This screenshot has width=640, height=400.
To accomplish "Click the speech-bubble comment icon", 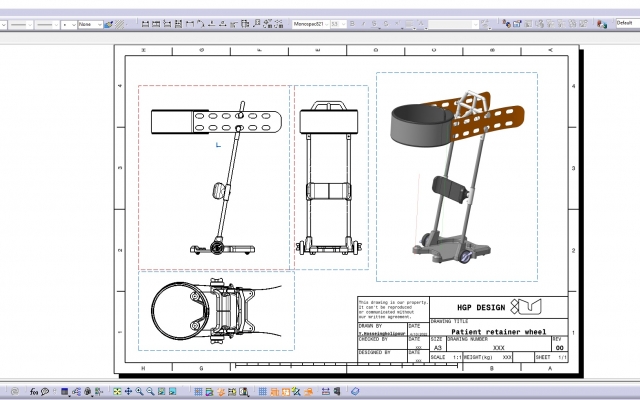I will (x=45, y=391).
